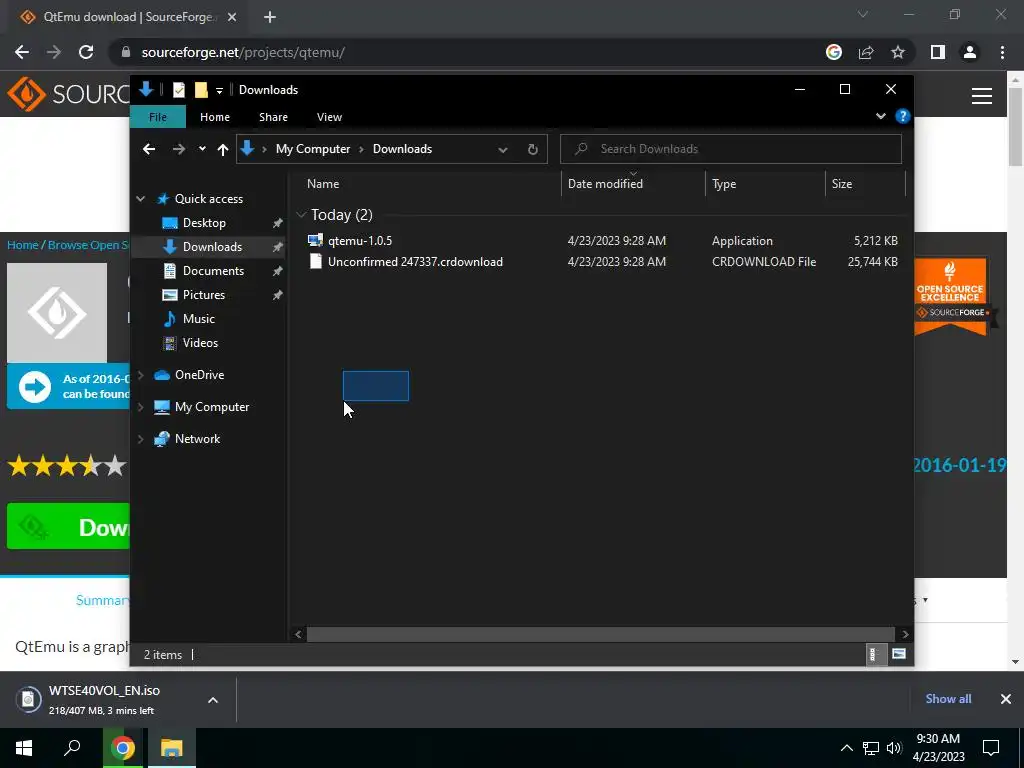This screenshot has width=1024, height=768.
Task: Open SourceForge hamburger menu
Action: (982, 96)
